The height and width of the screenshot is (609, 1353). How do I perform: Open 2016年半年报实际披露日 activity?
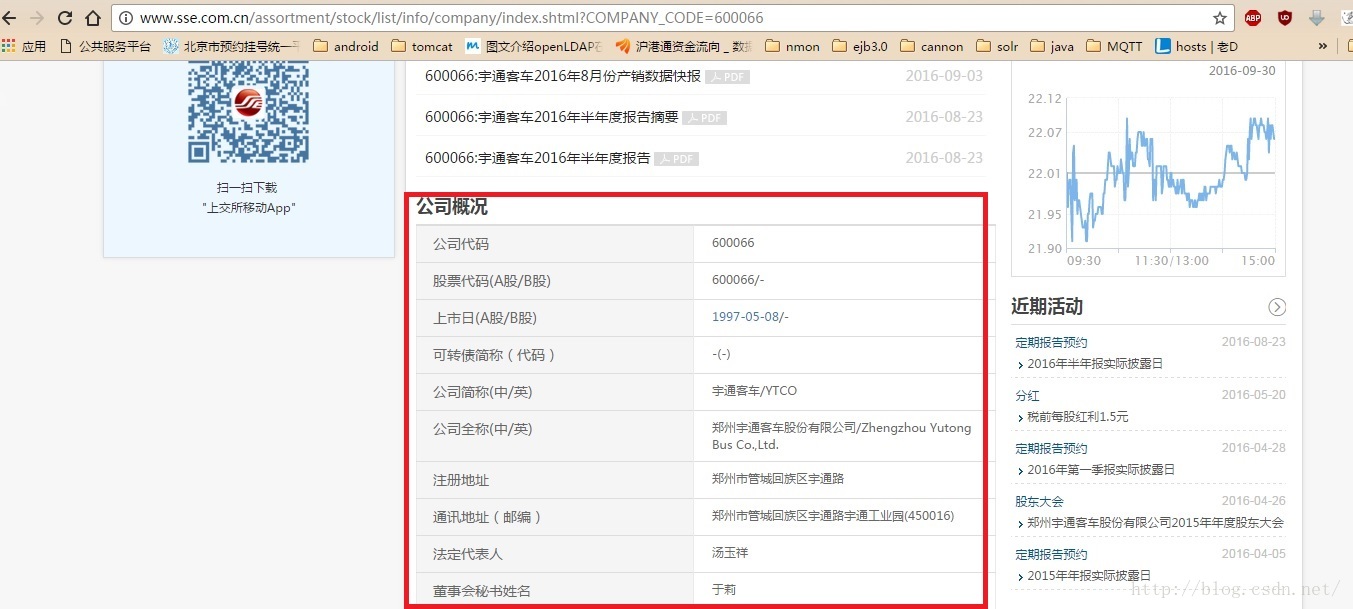(x=1095, y=364)
